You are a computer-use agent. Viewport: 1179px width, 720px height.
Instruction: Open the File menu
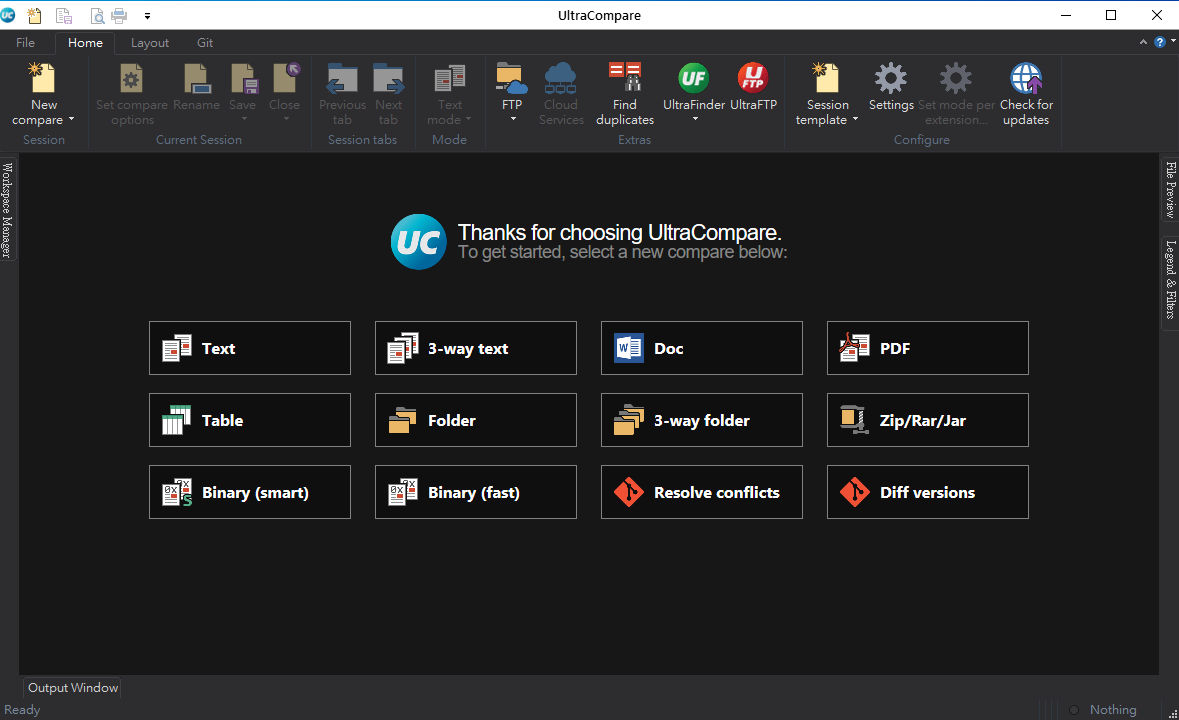pyautogui.click(x=25, y=43)
